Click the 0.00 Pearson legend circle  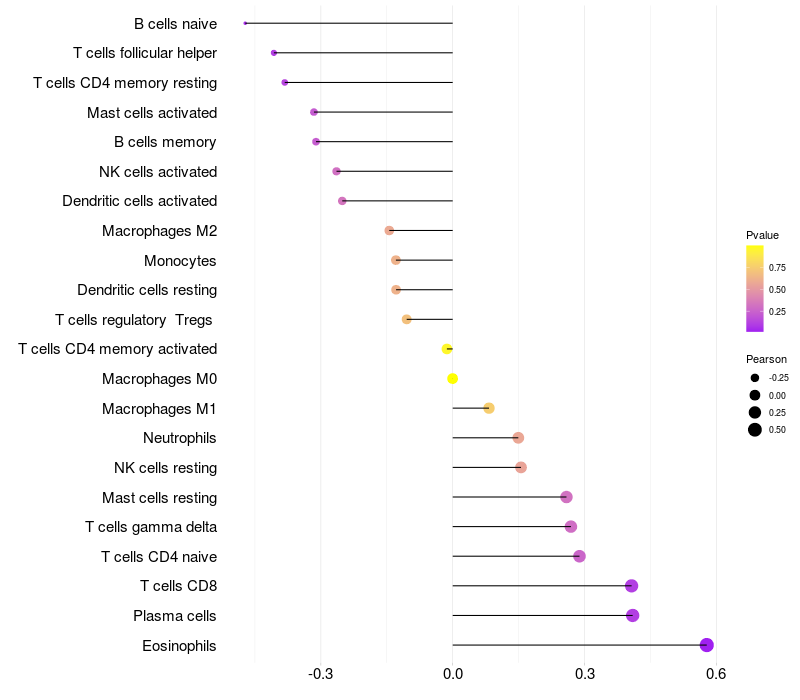click(x=755, y=395)
